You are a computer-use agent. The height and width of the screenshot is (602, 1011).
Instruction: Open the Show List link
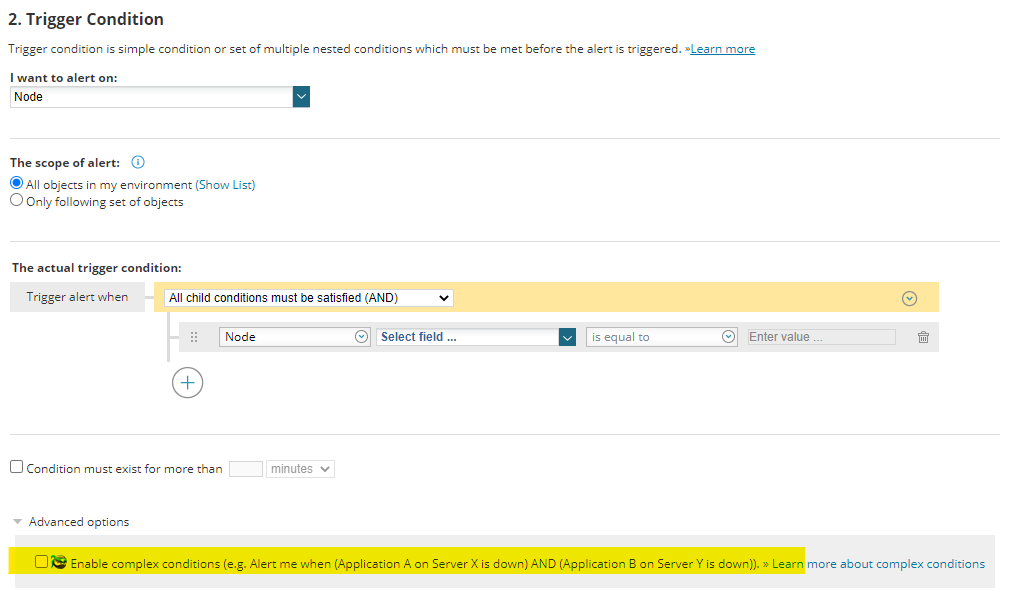click(x=225, y=185)
